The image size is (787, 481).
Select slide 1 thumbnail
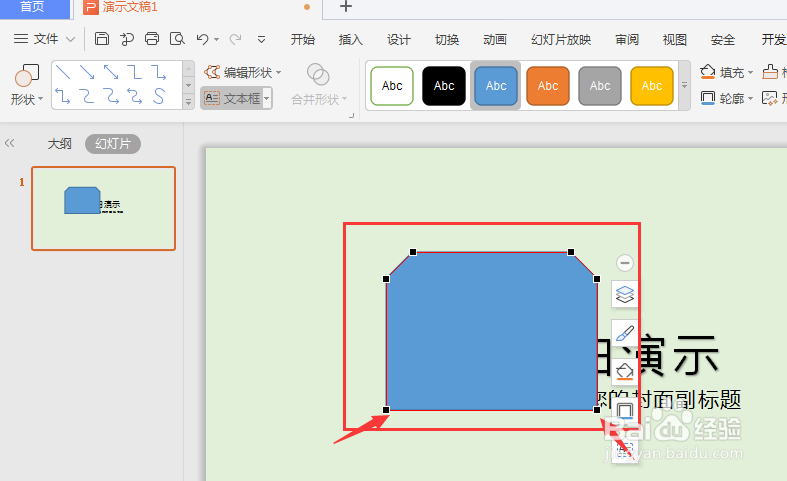tap(103, 208)
